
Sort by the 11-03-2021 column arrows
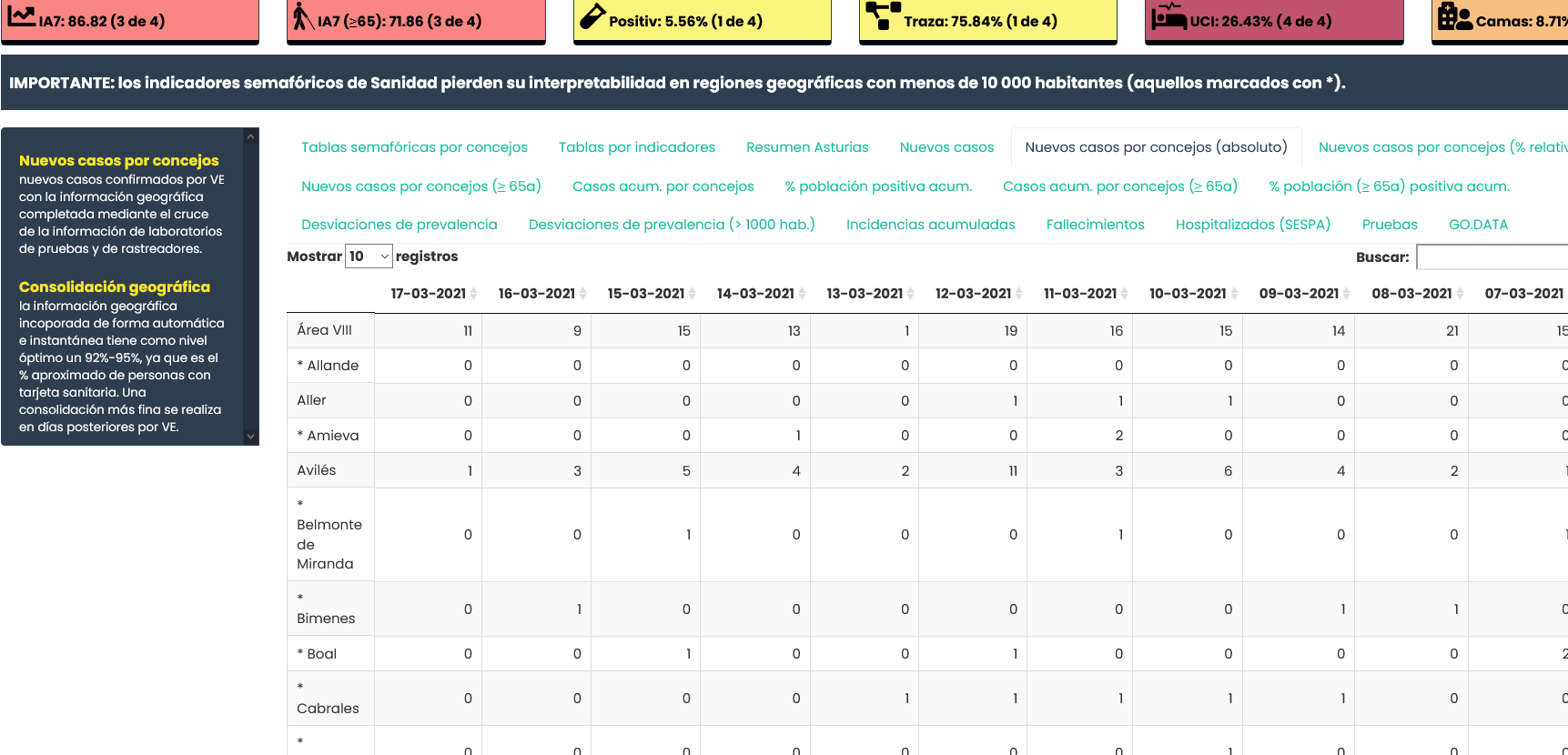coord(1124,294)
